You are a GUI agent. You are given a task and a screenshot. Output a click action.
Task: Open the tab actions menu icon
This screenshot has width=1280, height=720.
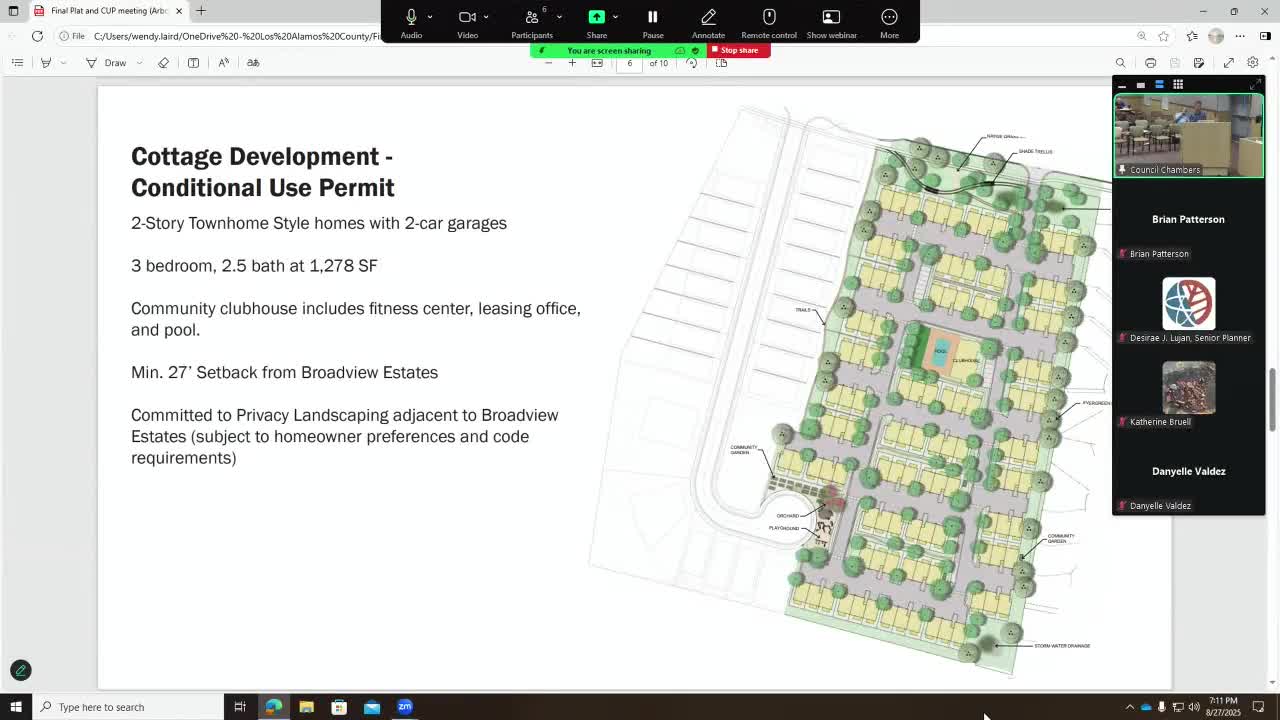(13, 11)
